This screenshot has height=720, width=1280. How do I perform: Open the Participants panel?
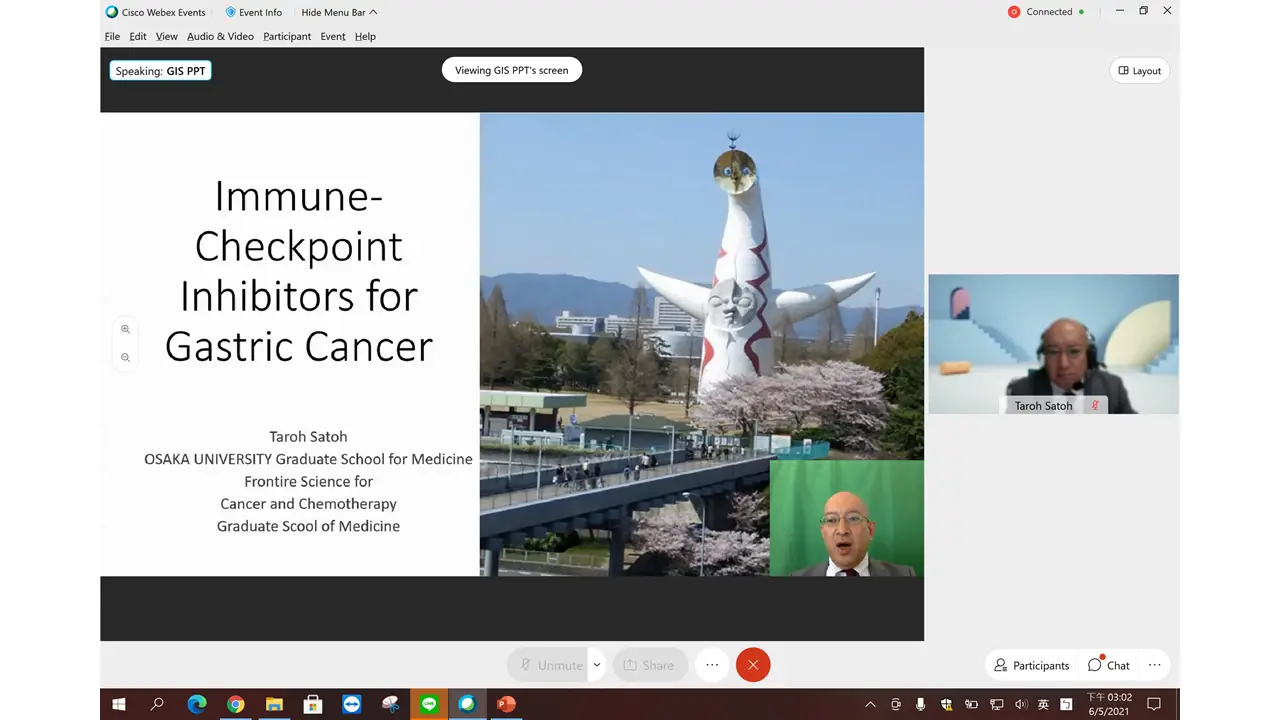point(1031,665)
